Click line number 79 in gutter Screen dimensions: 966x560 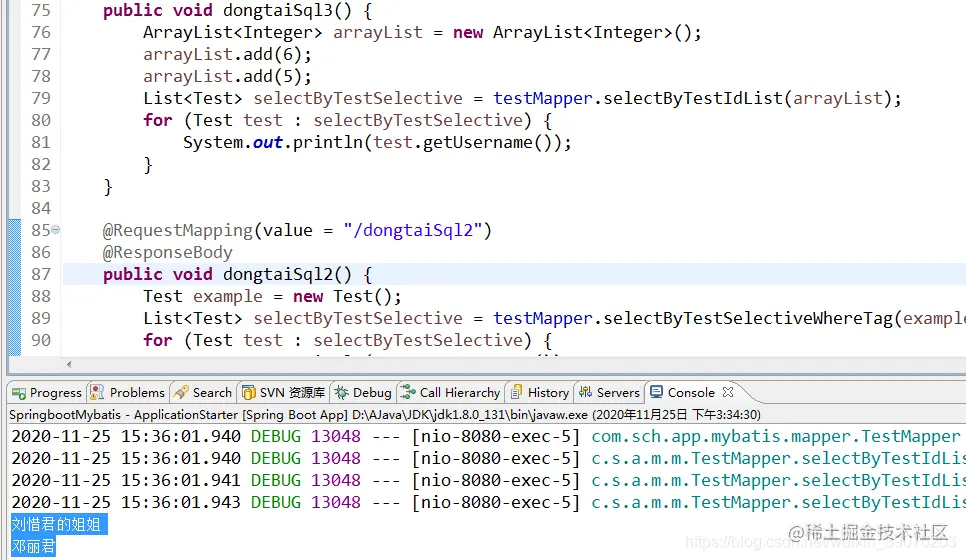[x=41, y=98]
